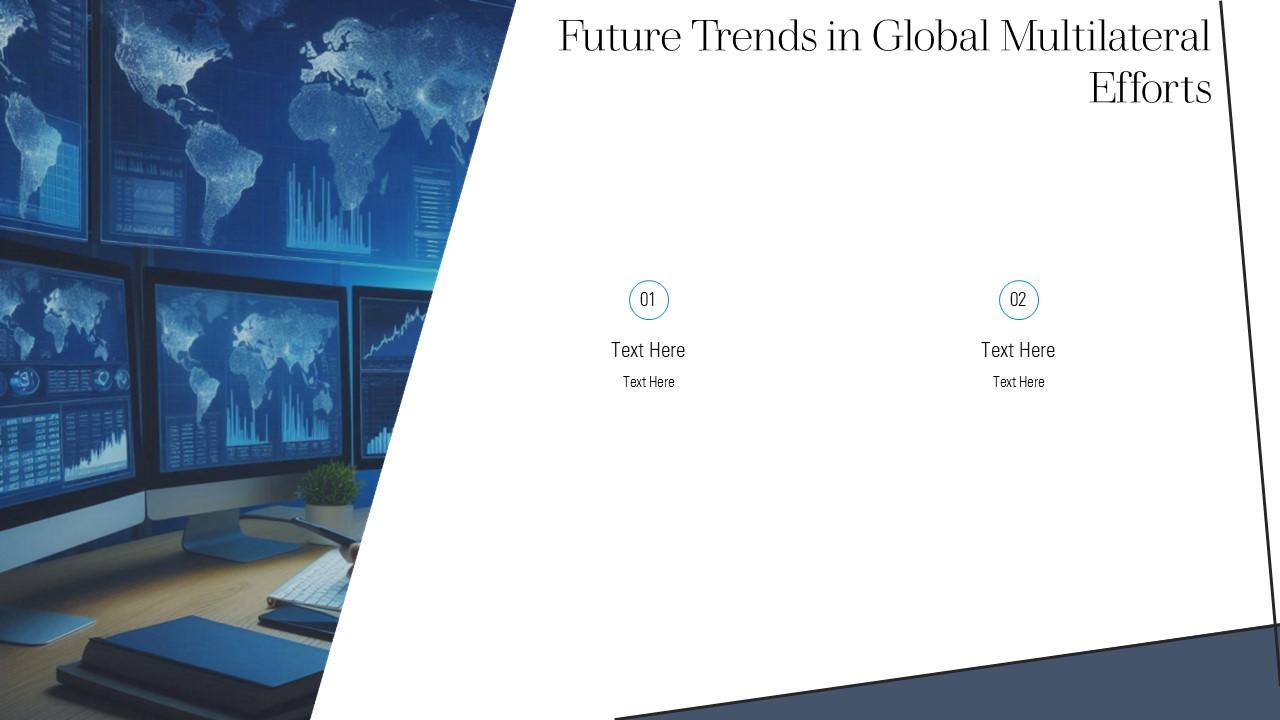Image resolution: width=1280 pixels, height=720 pixels.
Task: Click the numbered circle 02
Action: tap(1018, 300)
